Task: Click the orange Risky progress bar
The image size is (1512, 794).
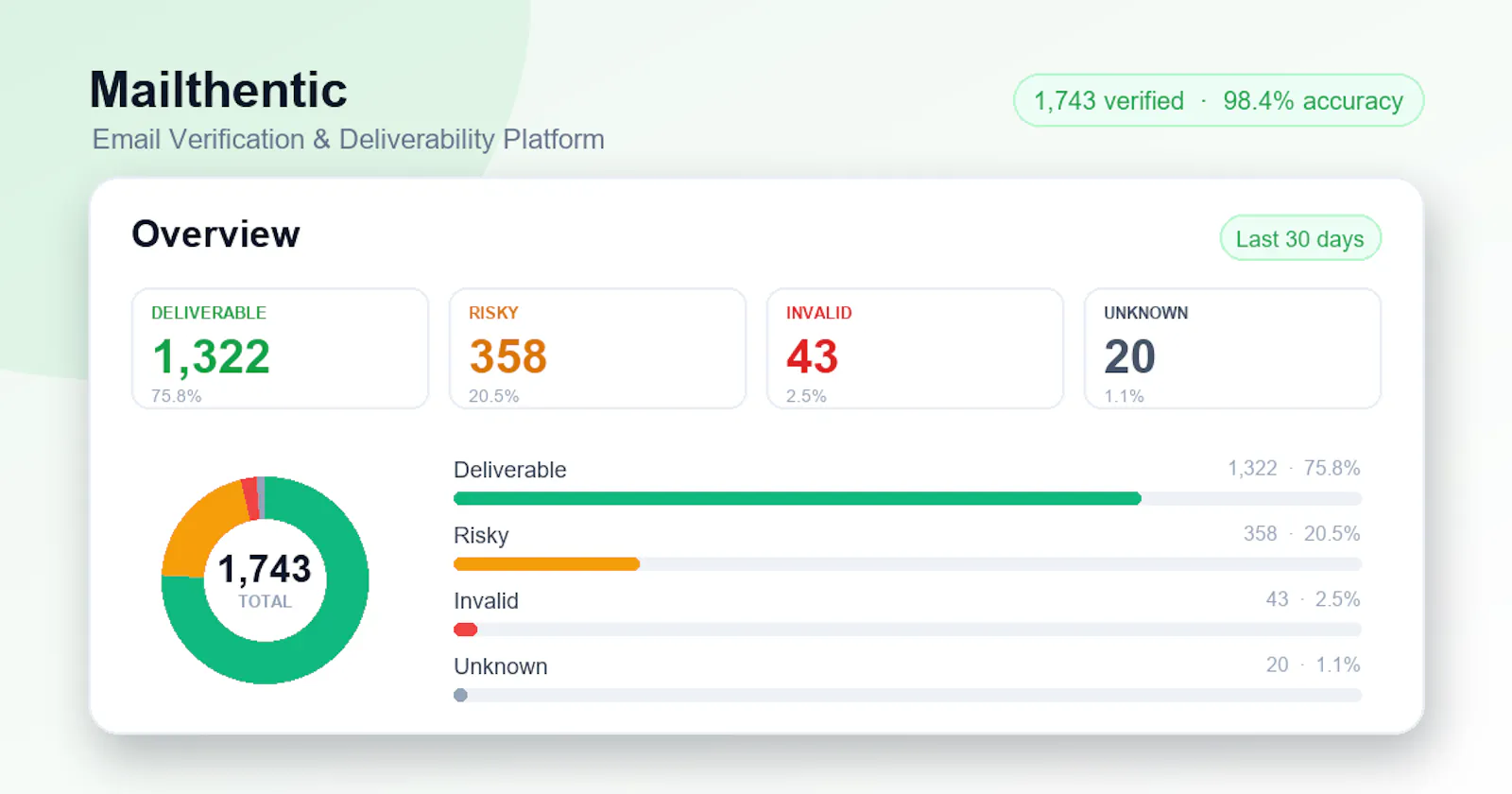Action: [x=546, y=564]
